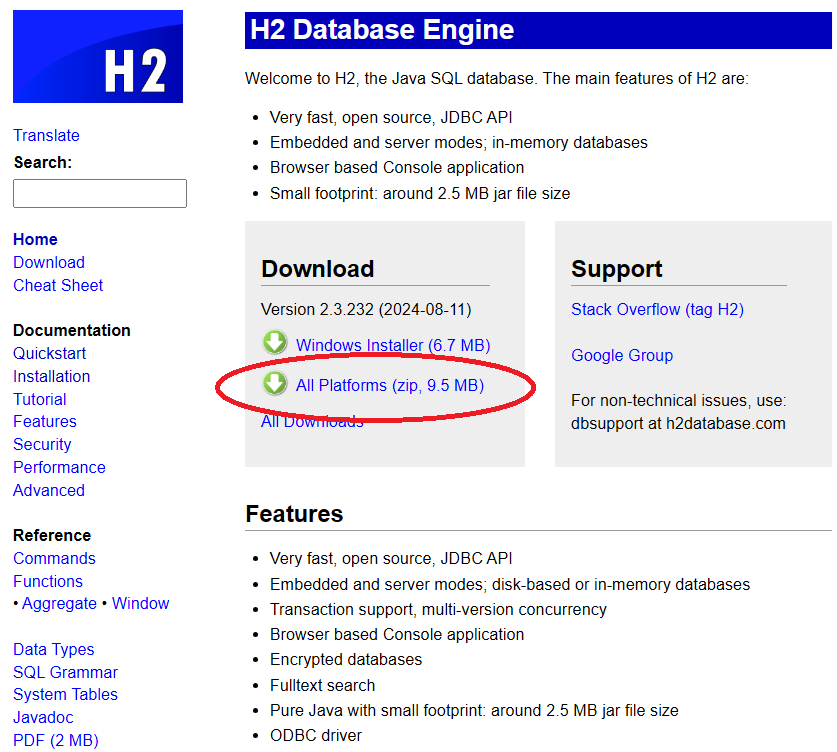Download All Platforms zip (9.5 MB)
Image resolution: width=837 pixels, height=752 pixels.
(390, 385)
